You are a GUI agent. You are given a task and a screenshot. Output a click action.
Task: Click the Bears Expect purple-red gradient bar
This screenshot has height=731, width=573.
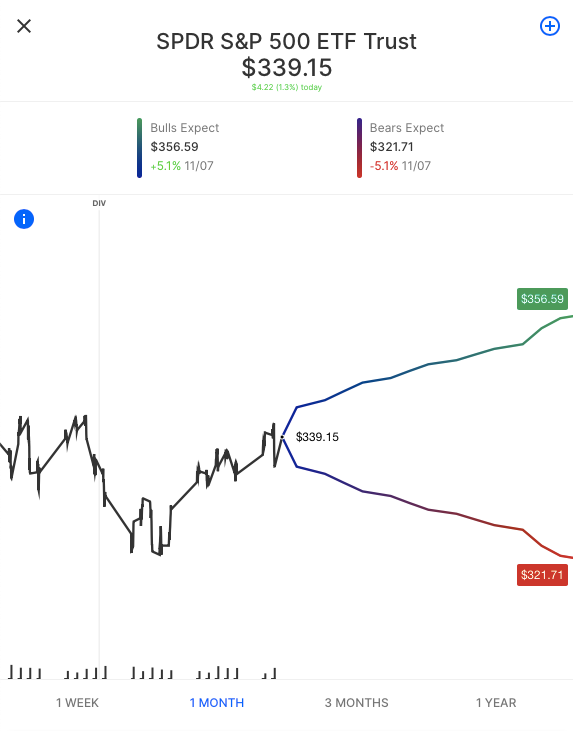point(359,148)
